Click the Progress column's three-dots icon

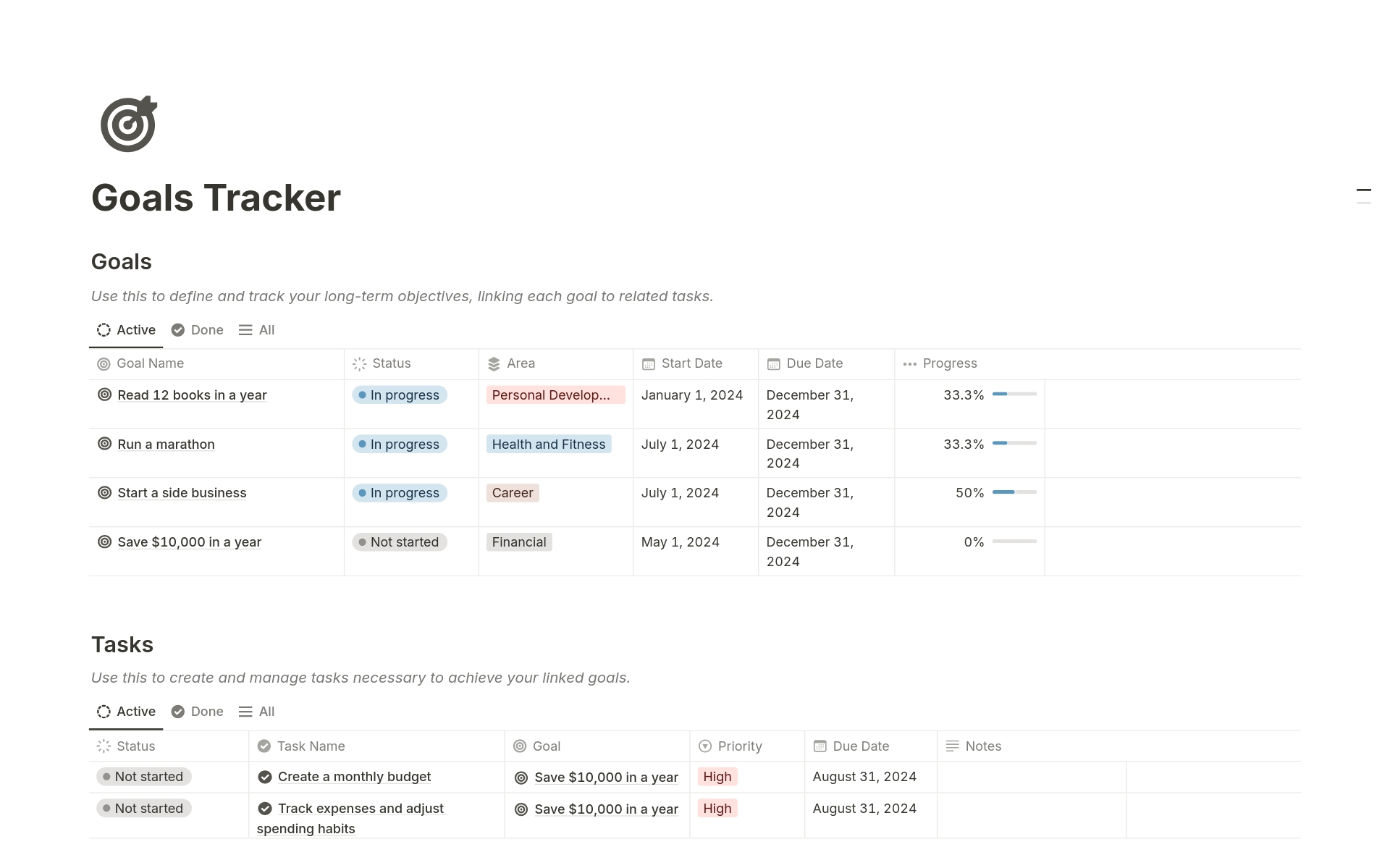(x=909, y=364)
